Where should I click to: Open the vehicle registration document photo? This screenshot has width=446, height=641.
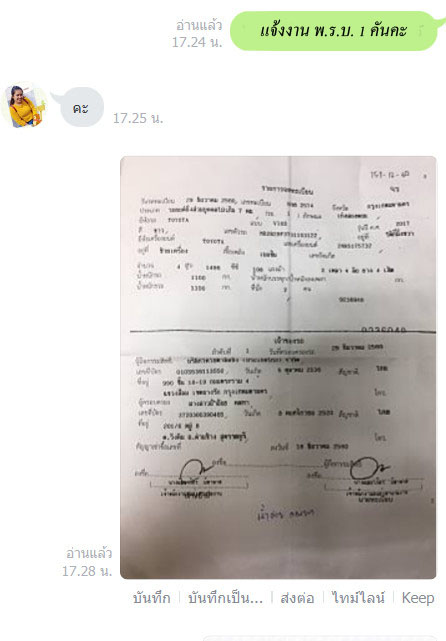(278, 367)
